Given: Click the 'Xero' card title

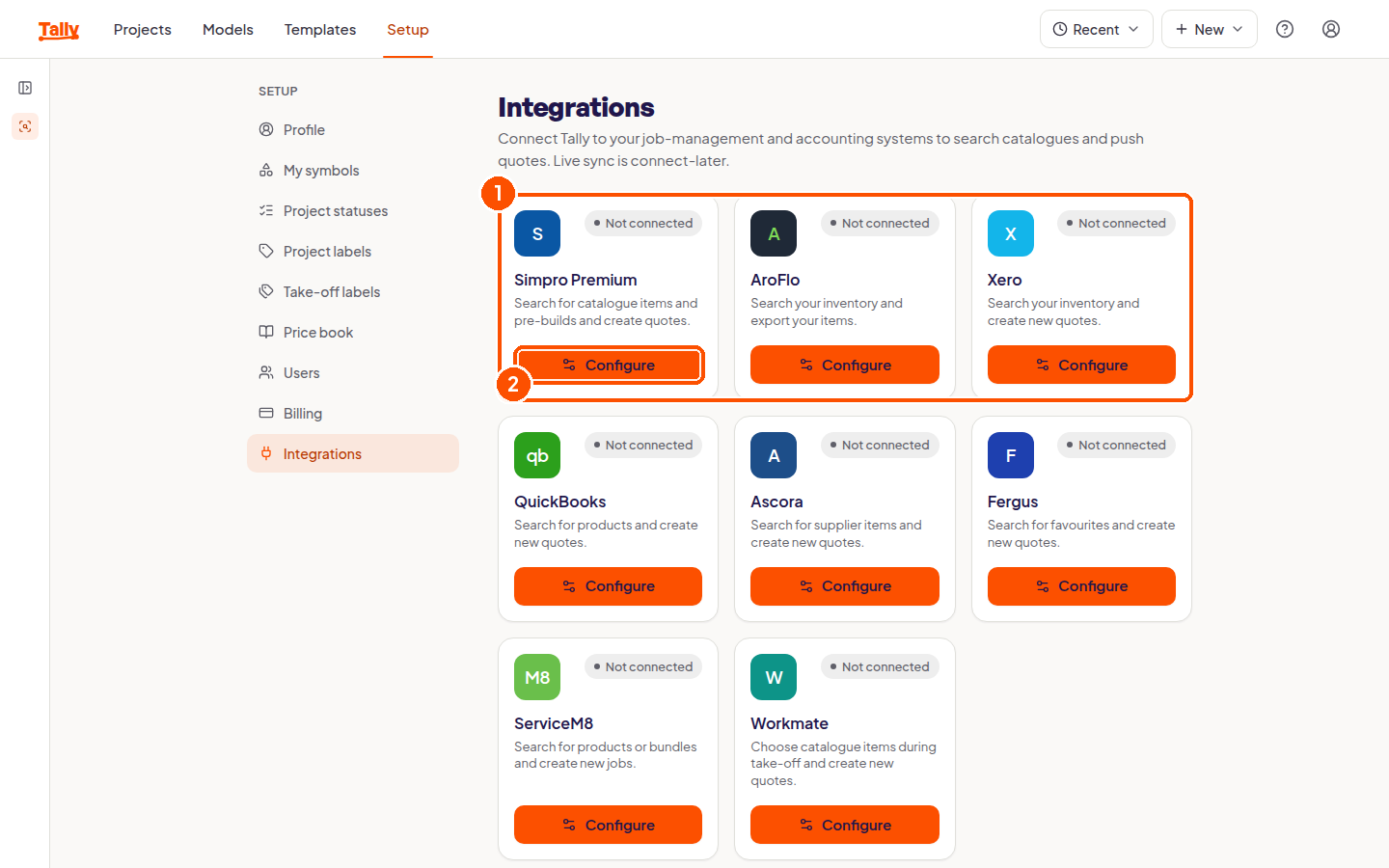Looking at the screenshot, I should [1004, 280].
